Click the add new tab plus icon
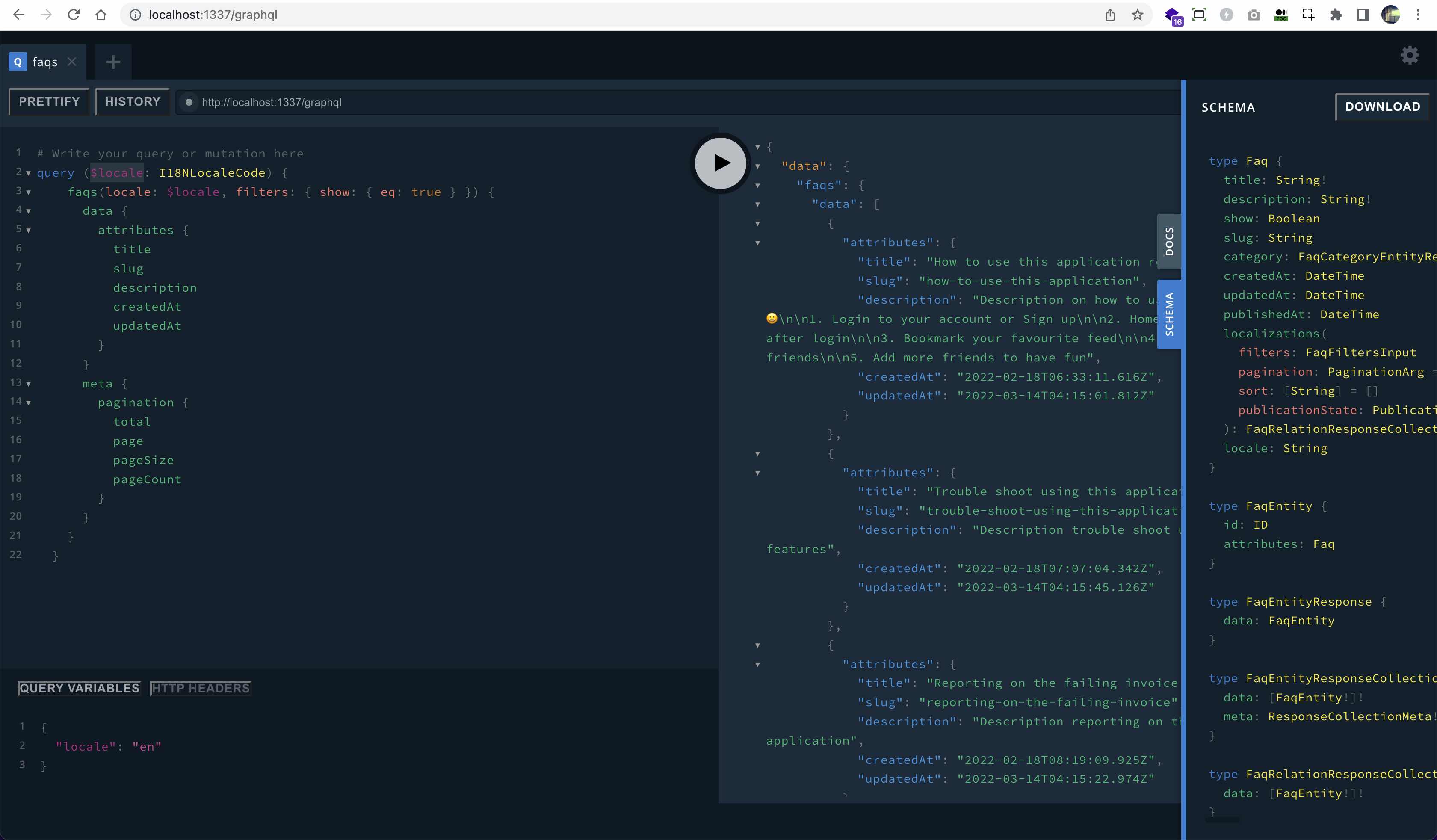 tap(113, 62)
